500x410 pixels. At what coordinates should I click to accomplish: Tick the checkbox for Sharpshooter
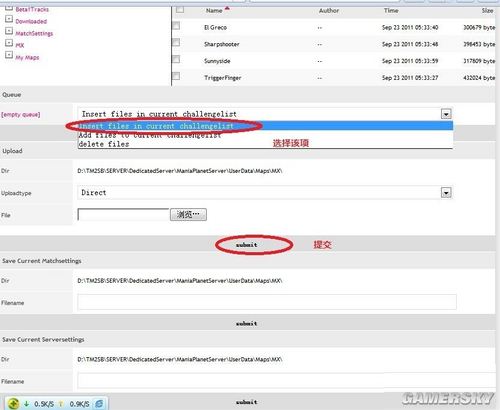click(x=176, y=42)
